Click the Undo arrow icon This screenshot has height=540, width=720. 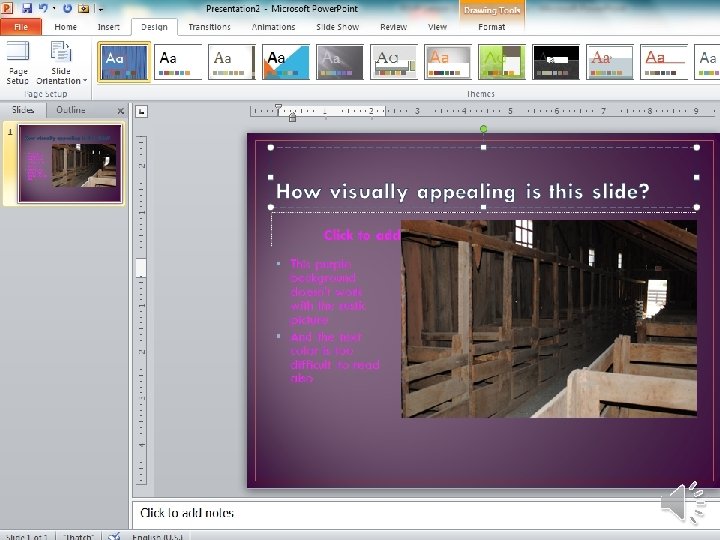pos(41,8)
